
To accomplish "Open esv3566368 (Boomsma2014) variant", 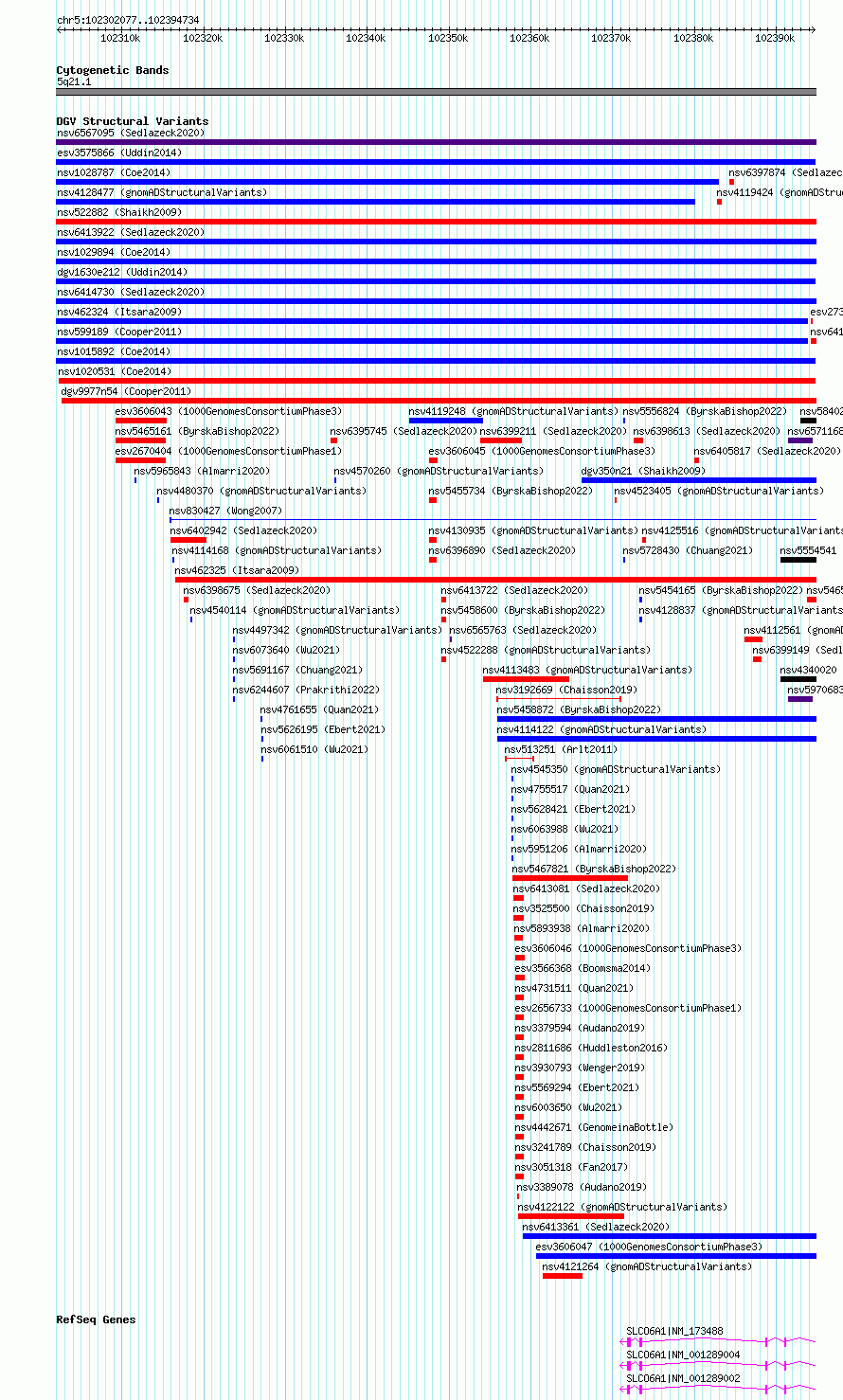I will [x=583, y=968].
